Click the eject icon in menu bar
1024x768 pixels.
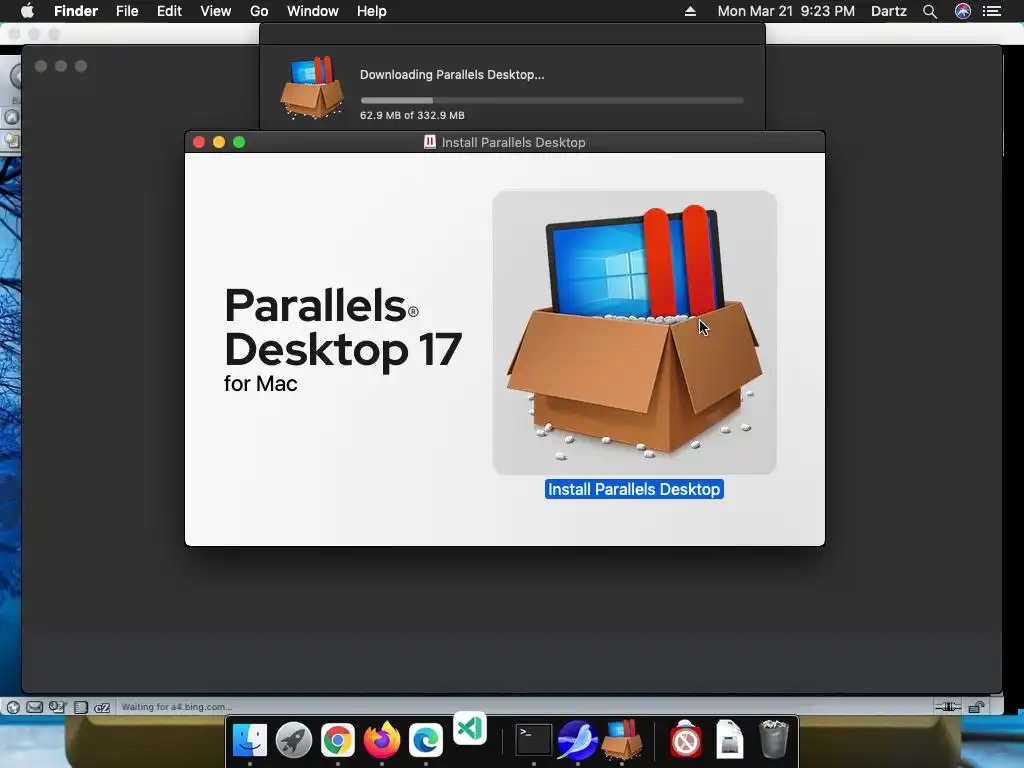pyautogui.click(x=690, y=11)
